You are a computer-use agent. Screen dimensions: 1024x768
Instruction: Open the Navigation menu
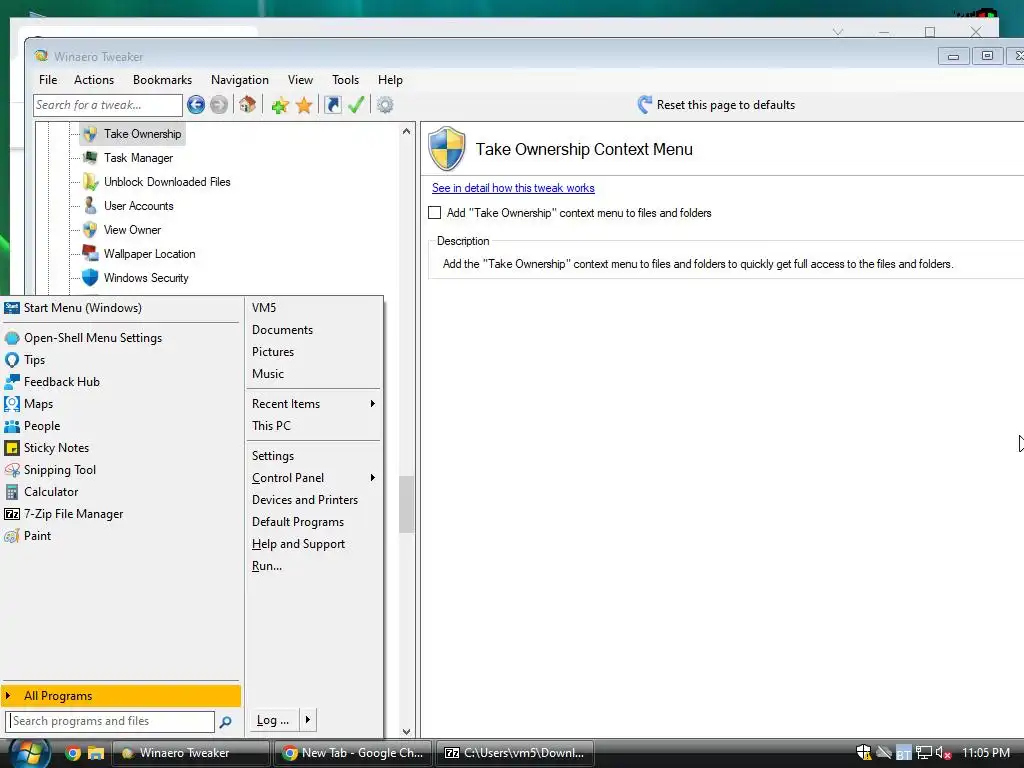[x=240, y=80]
